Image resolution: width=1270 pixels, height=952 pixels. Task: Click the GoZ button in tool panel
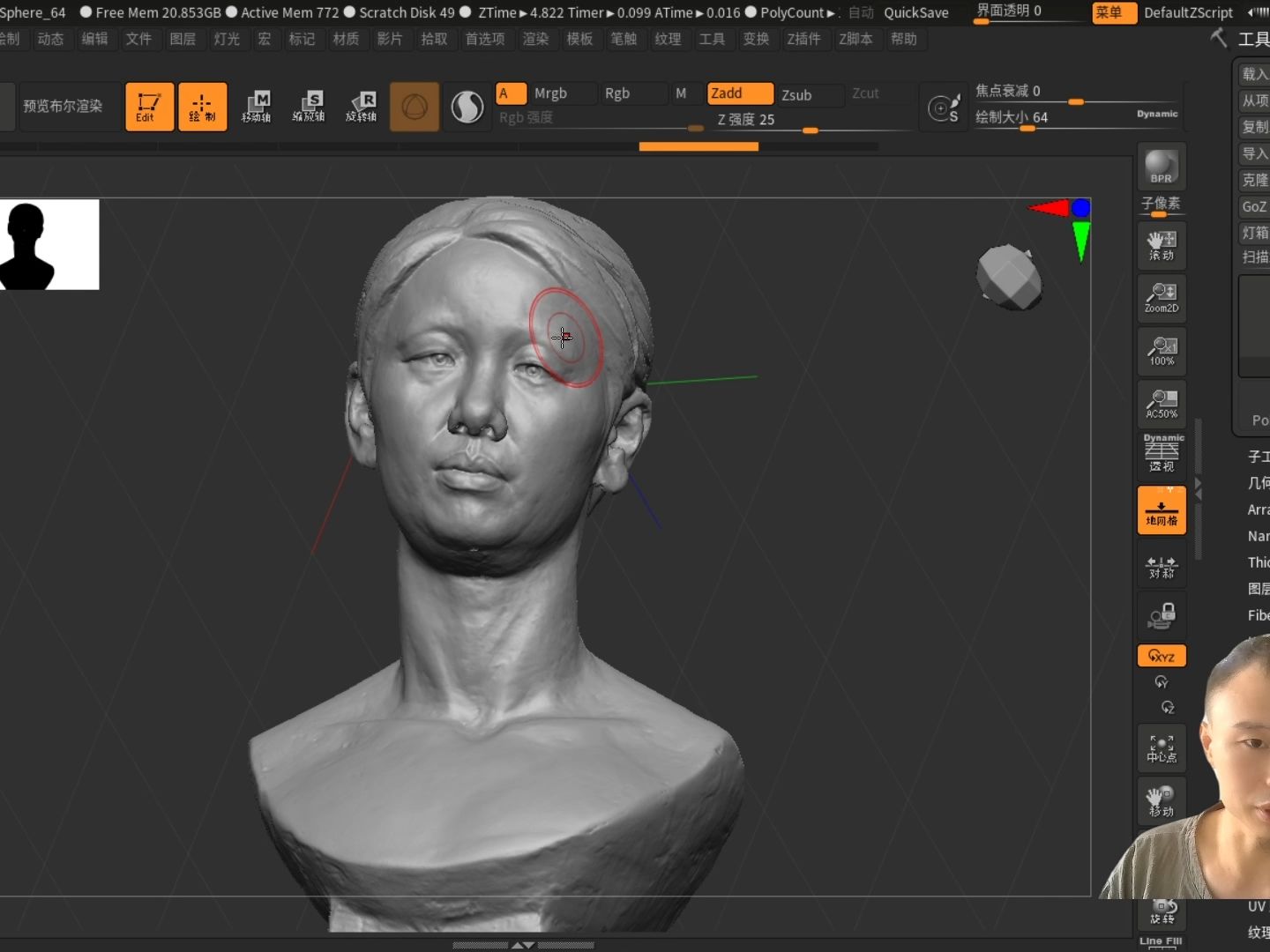click(1254, 206)
